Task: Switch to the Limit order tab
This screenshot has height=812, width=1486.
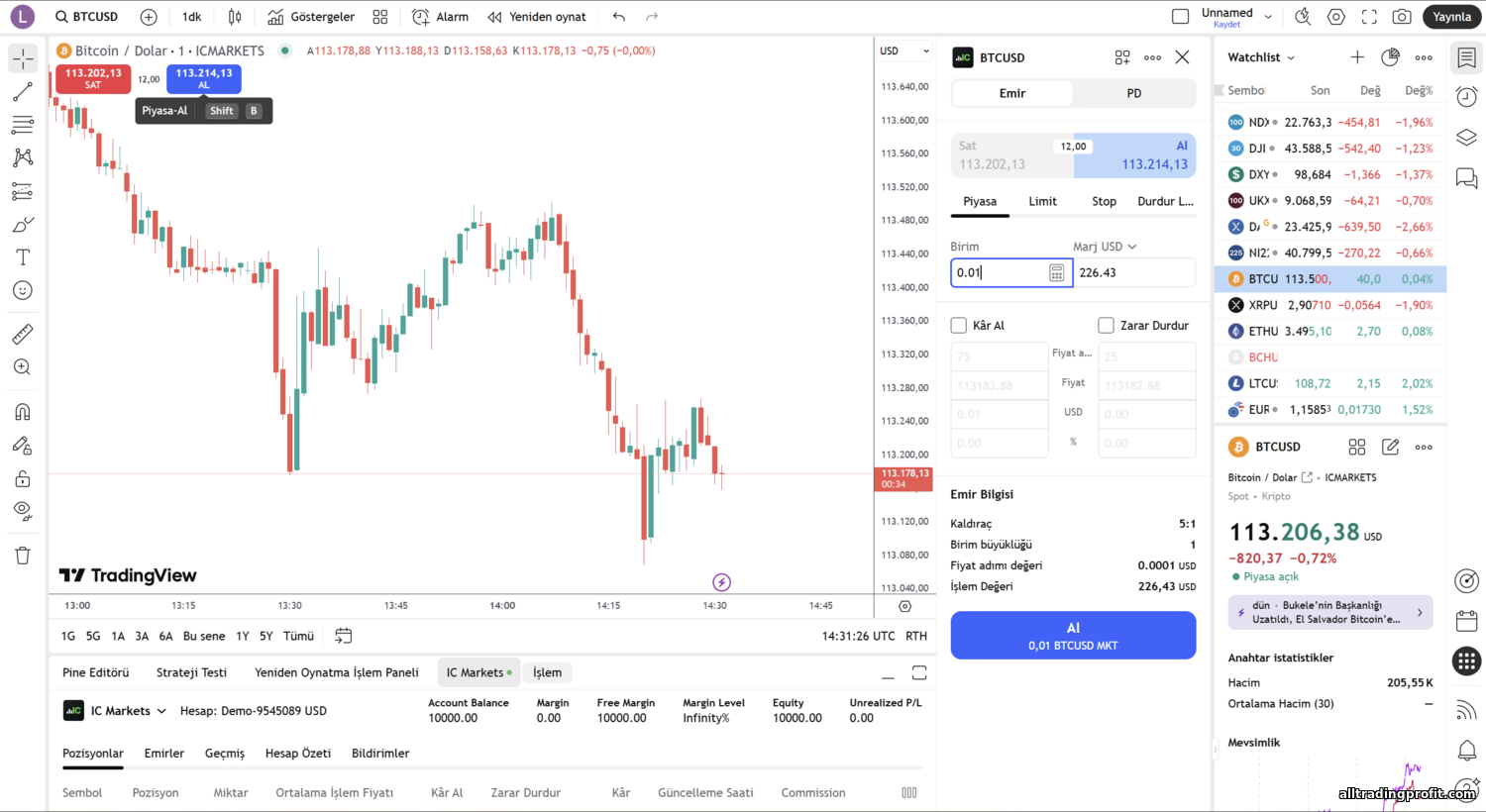Action: (1042, 201)
